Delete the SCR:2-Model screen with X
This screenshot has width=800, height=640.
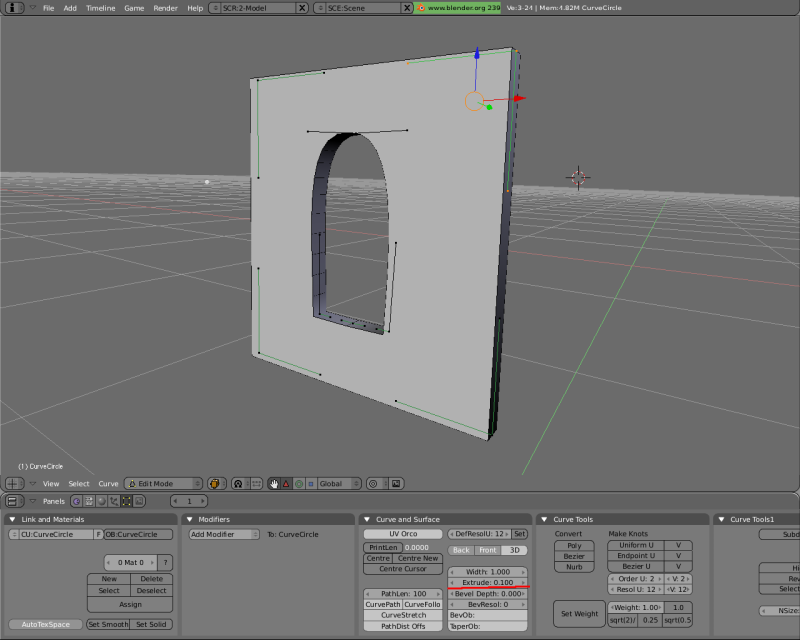[x=302, y=8]
